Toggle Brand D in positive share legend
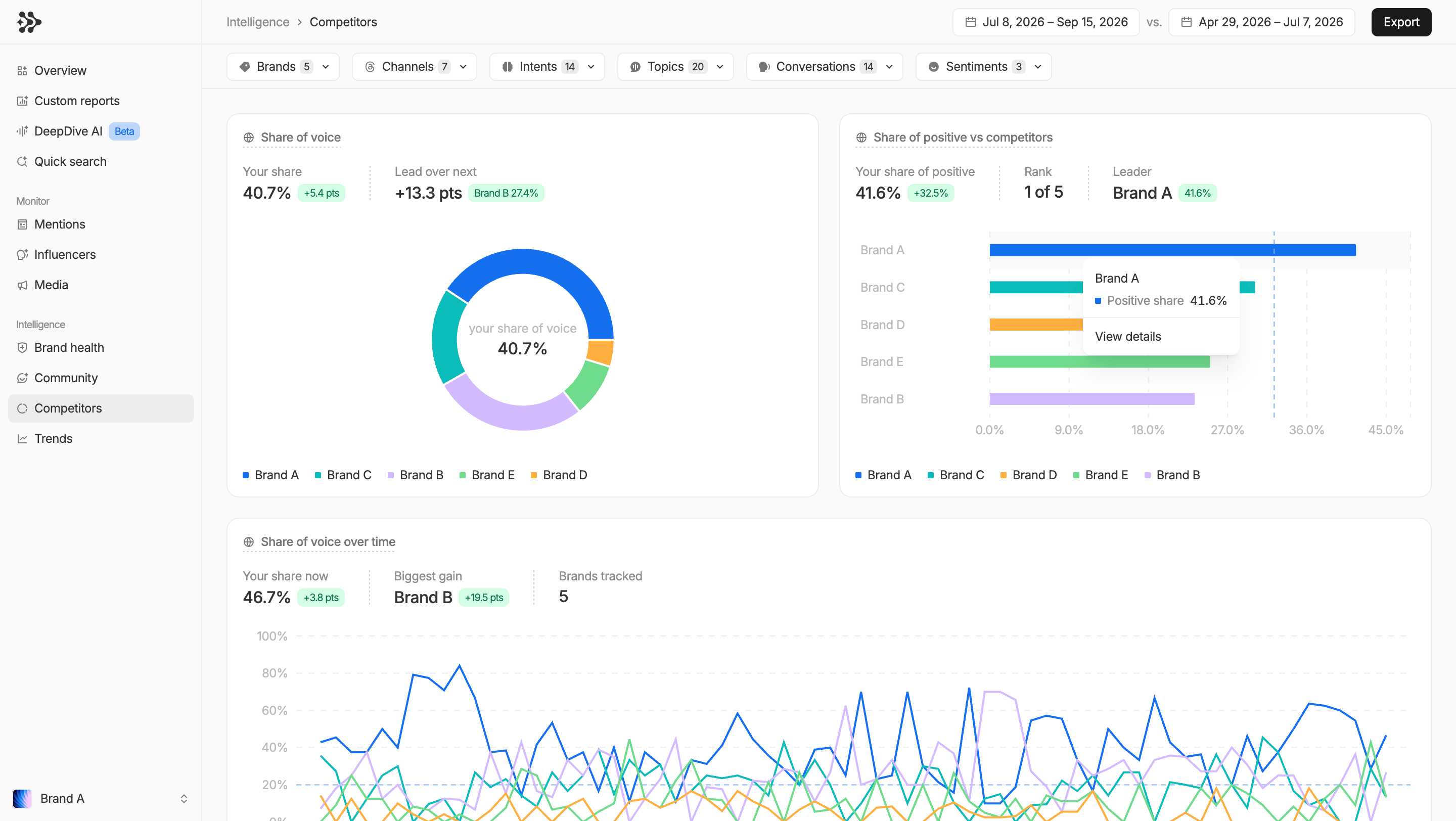The width and height of the screenshot is (1456, 821). tap(1029, 475)
